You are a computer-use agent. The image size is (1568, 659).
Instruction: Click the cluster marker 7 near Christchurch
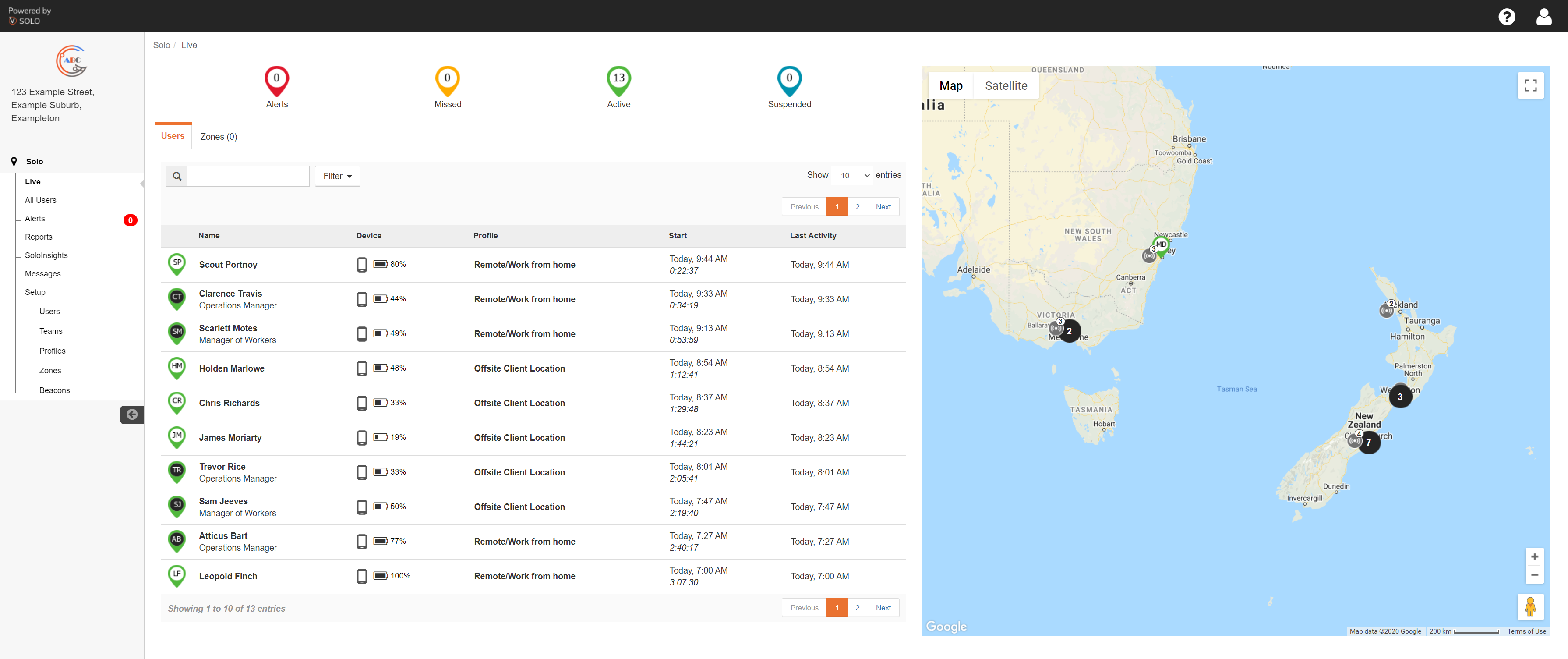(x=1368, y=443)
